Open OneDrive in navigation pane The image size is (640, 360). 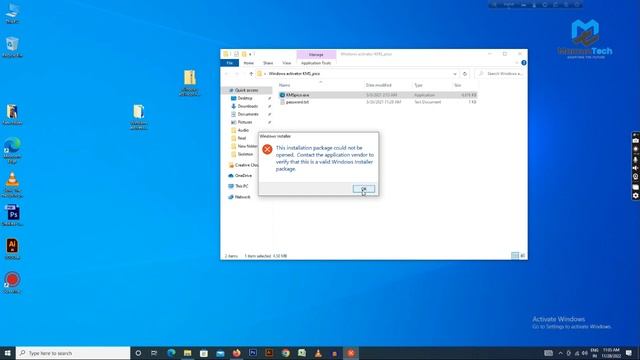pyautogui.click(x=243, y=176)
